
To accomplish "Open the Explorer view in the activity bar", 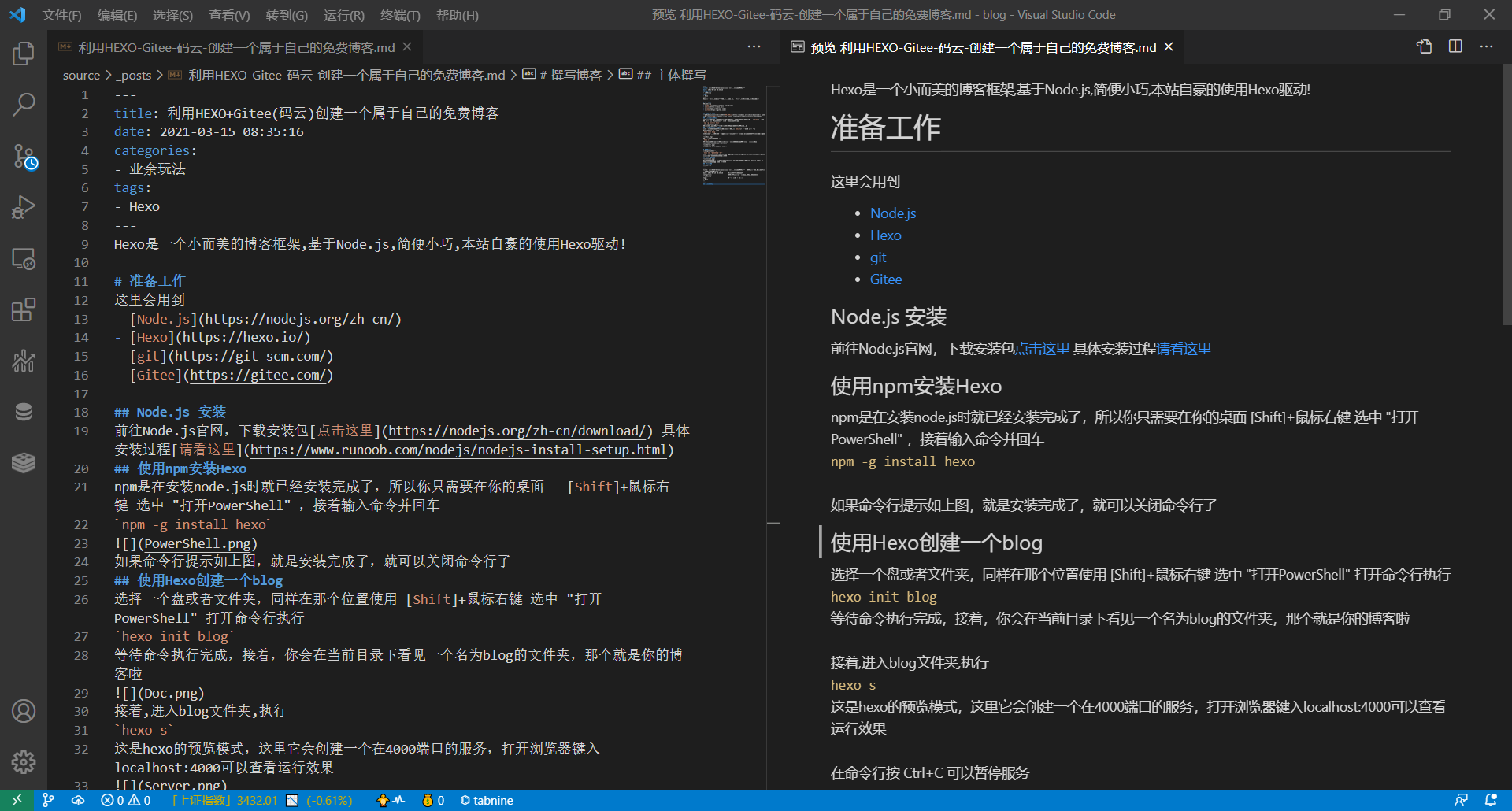I will tap(24, 54).
